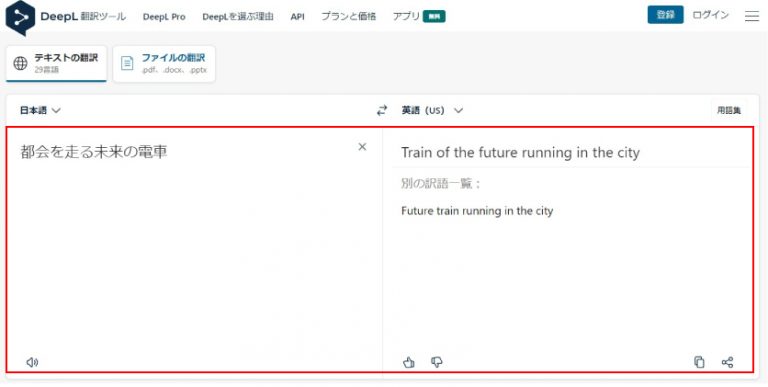
Task: Give thumbs up to translation
Action: coord(409,363)
